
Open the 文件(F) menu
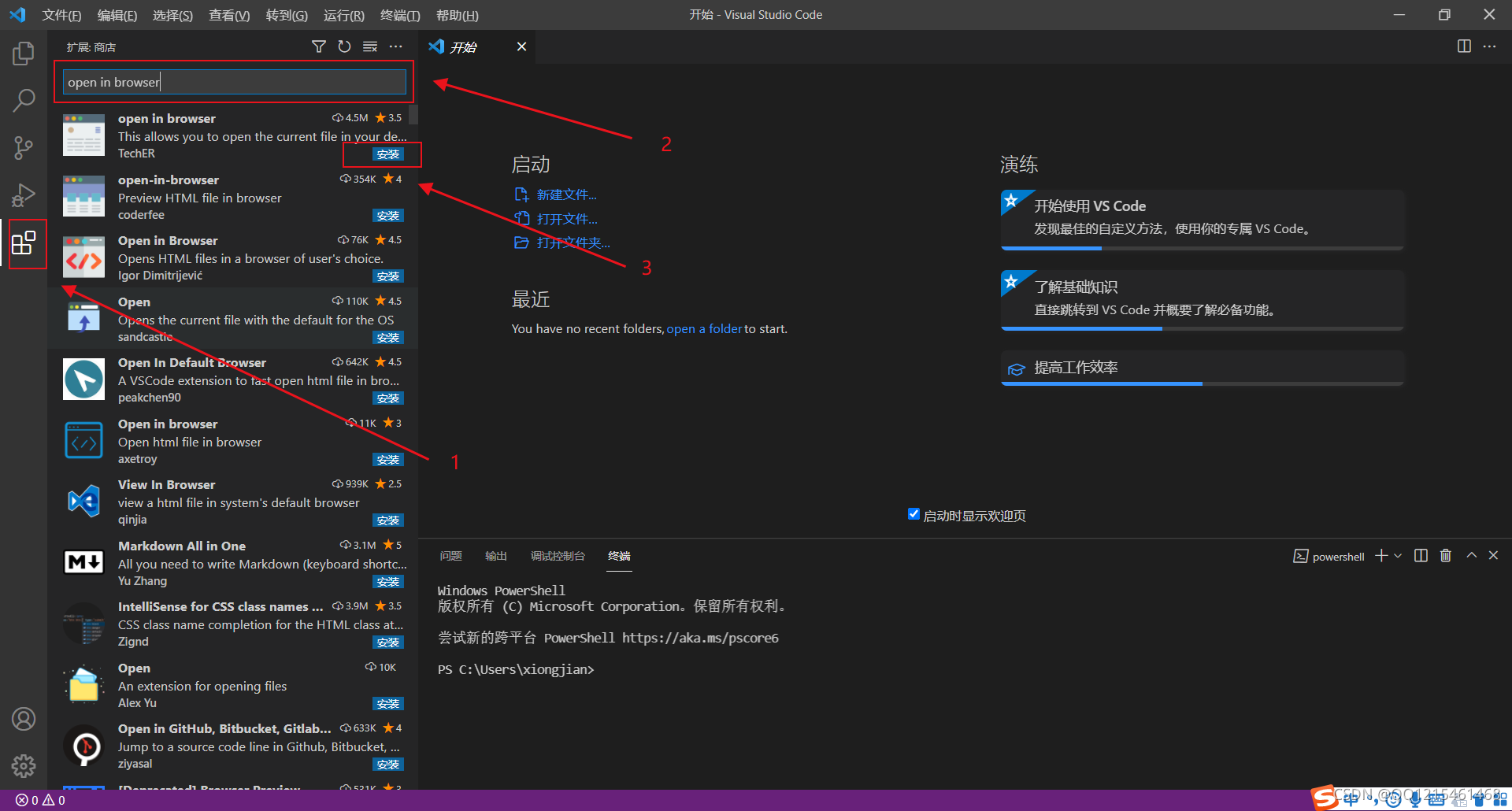point(61,15)
